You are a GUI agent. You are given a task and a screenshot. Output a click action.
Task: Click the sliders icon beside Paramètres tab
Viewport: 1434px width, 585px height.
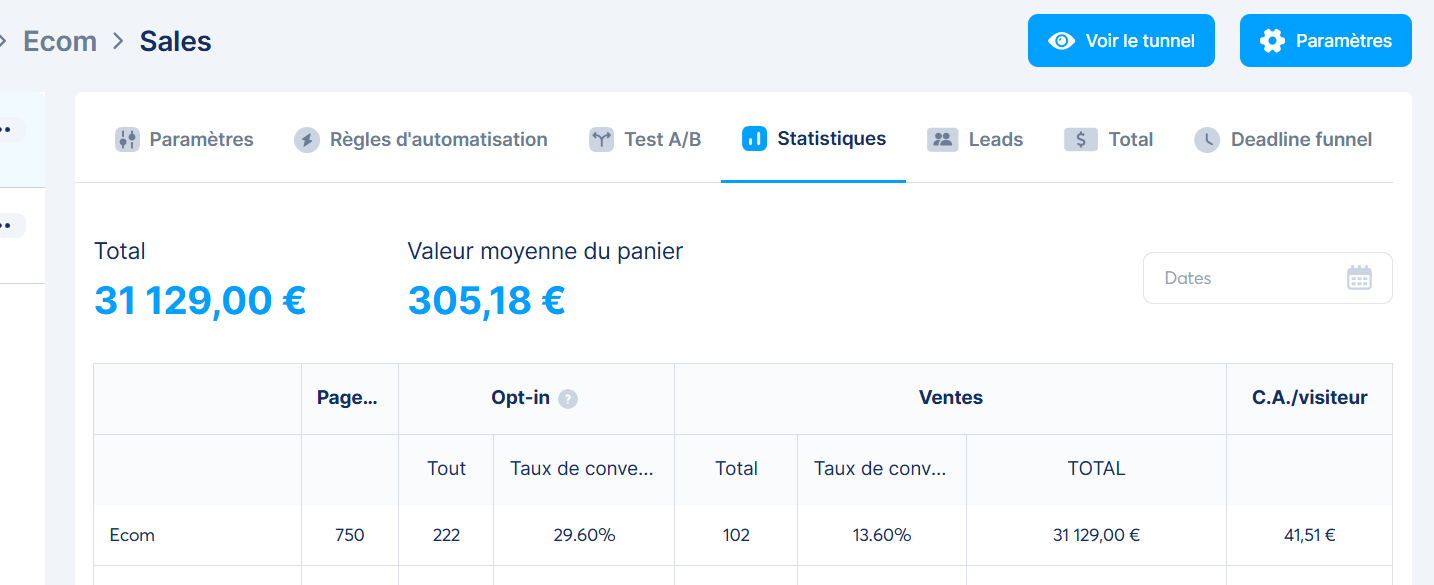click(x=127, y=140)
